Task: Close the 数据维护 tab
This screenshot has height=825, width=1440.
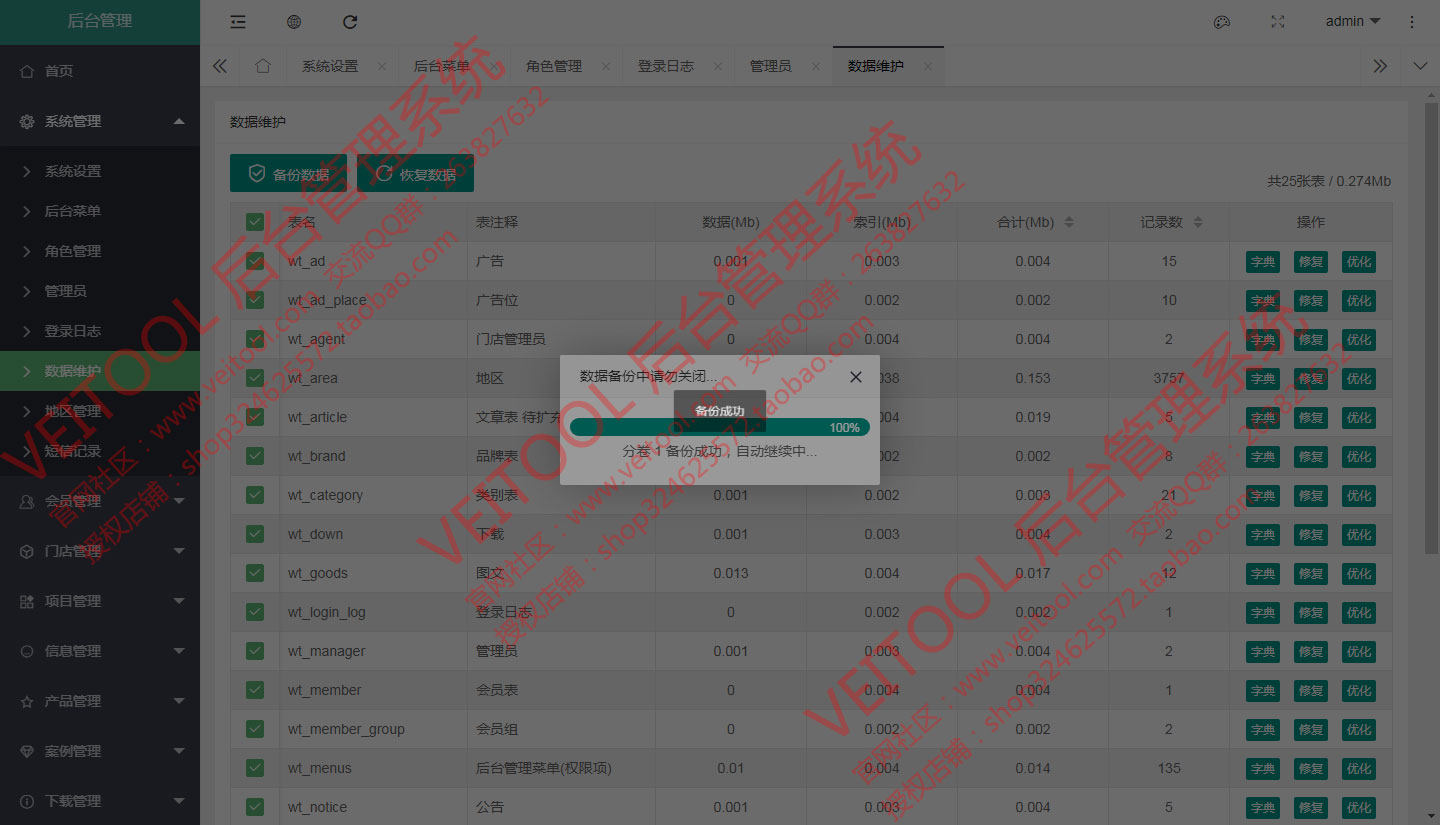Action: [928, 66]
